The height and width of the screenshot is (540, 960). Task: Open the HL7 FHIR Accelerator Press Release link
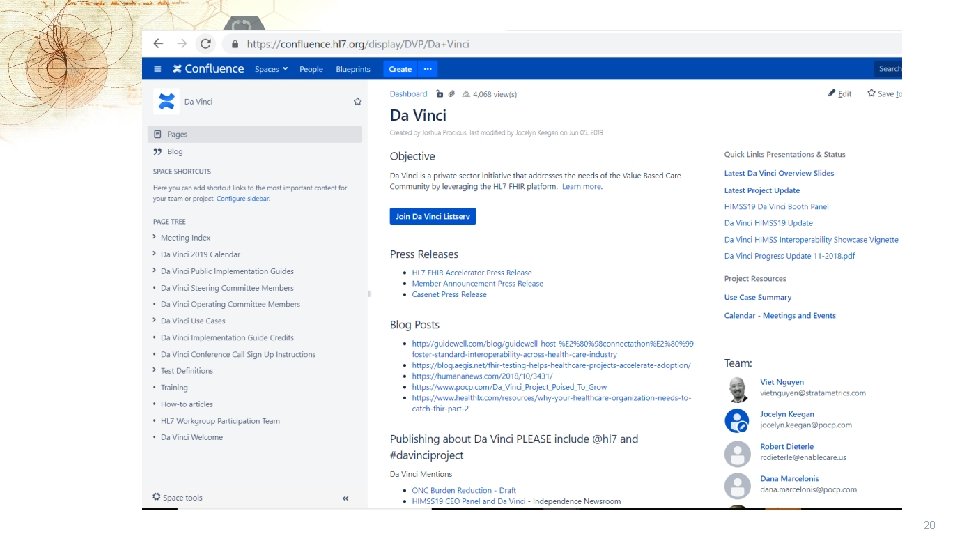tap(471, 272)
